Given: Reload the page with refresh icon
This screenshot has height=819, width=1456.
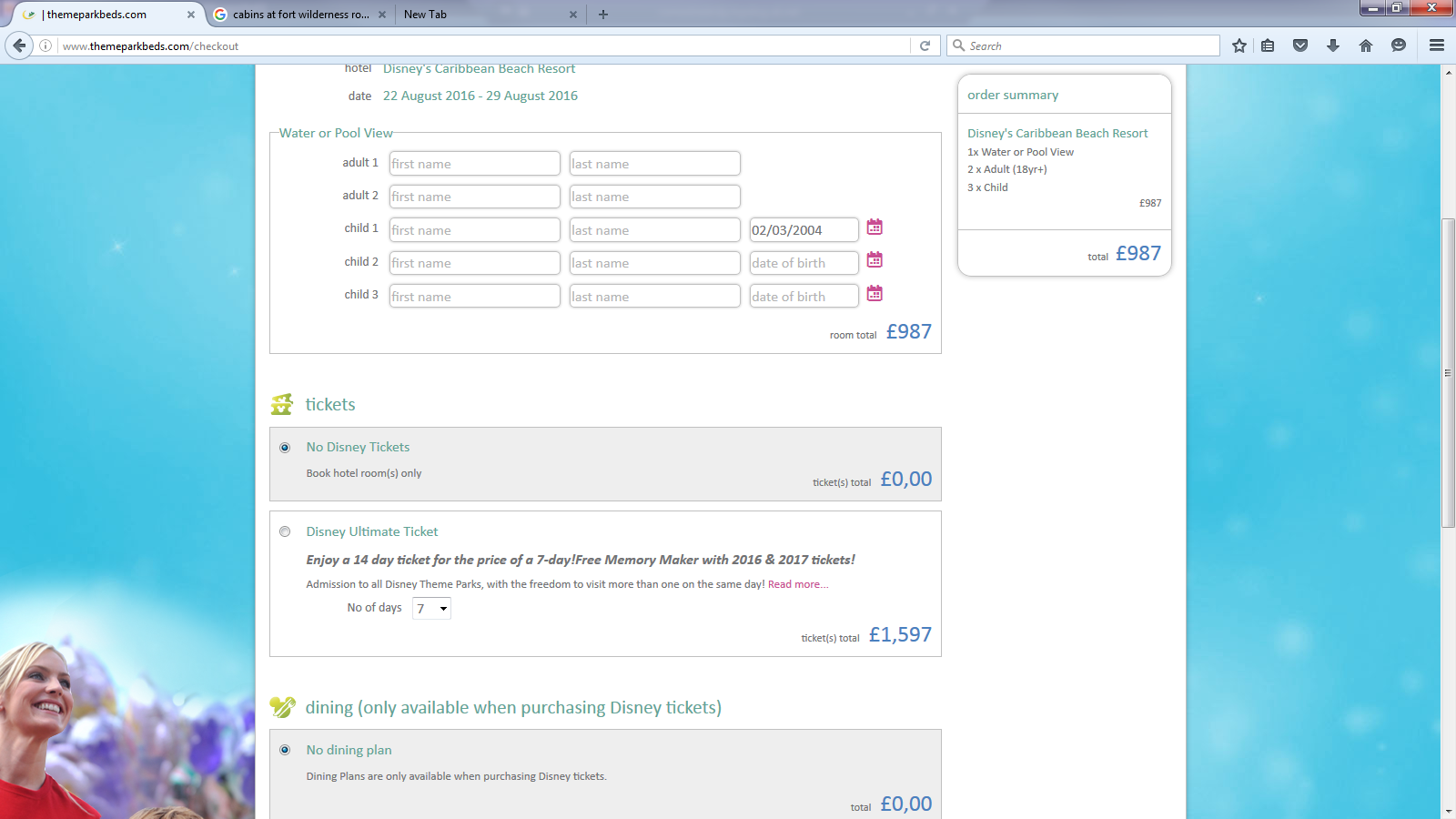Looking at the screenshot, I should [925, 45].
